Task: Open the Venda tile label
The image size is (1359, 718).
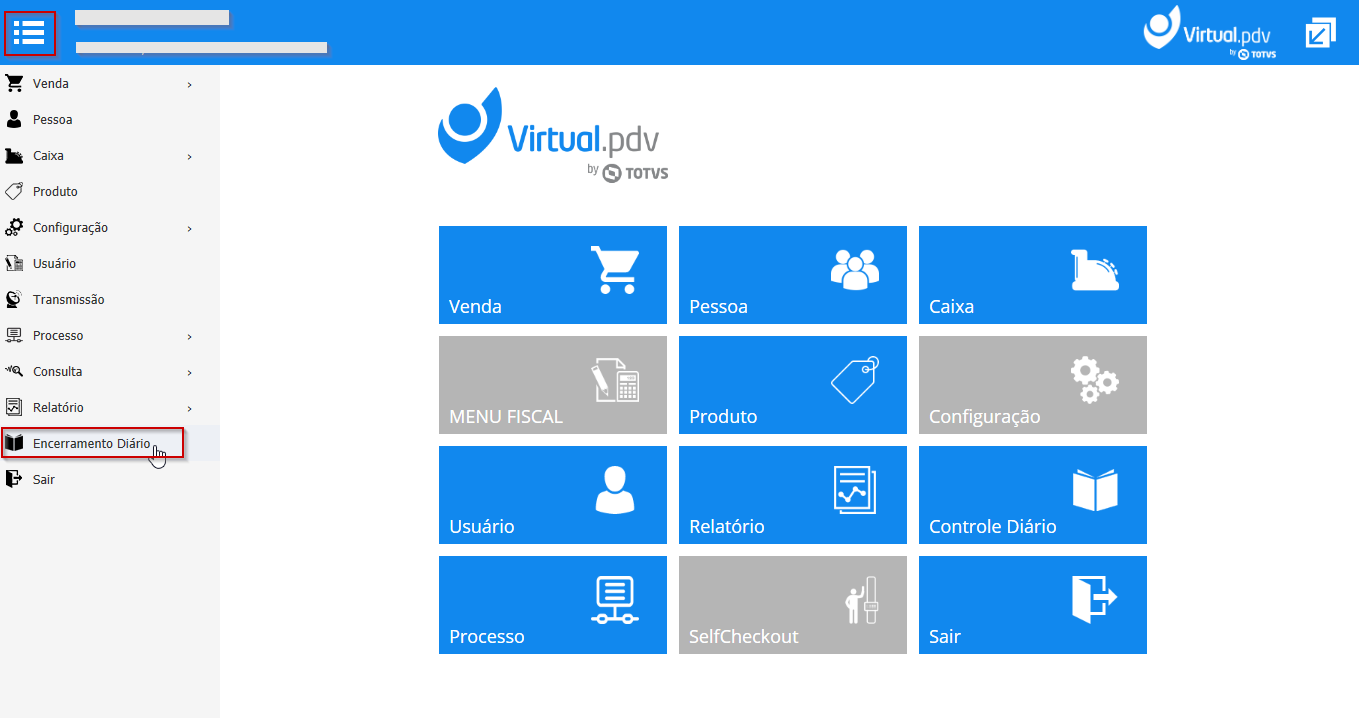Action: (x=476, y=307)
